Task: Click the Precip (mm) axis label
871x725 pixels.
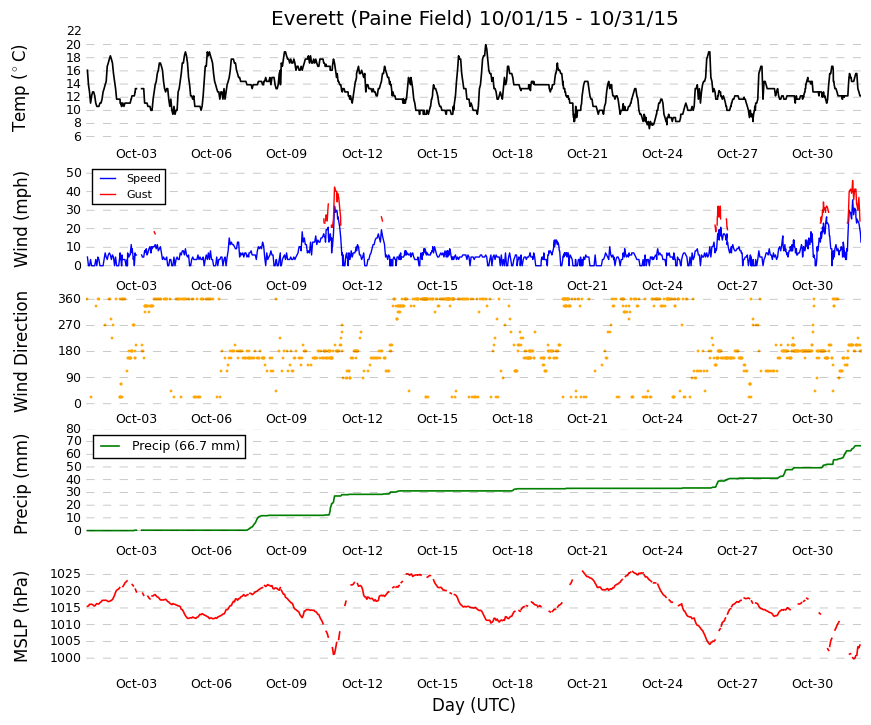Action: coord(20,484)
